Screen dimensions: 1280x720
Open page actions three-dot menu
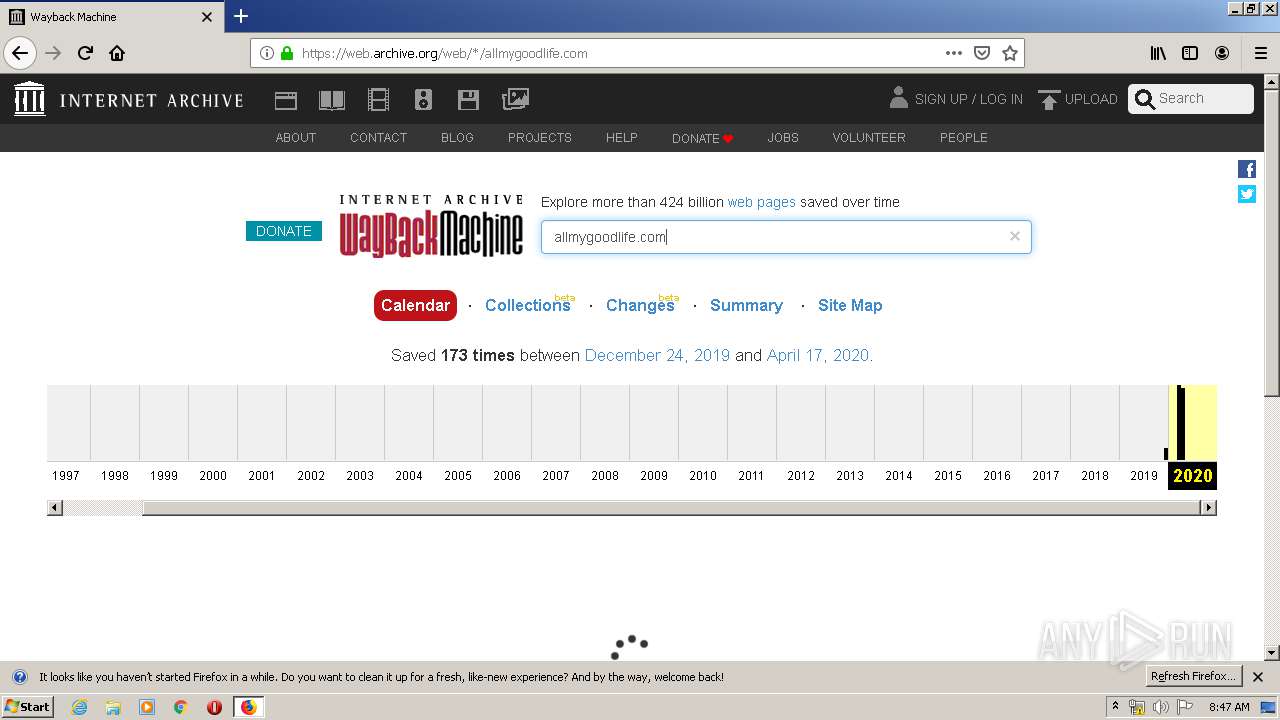953,53
